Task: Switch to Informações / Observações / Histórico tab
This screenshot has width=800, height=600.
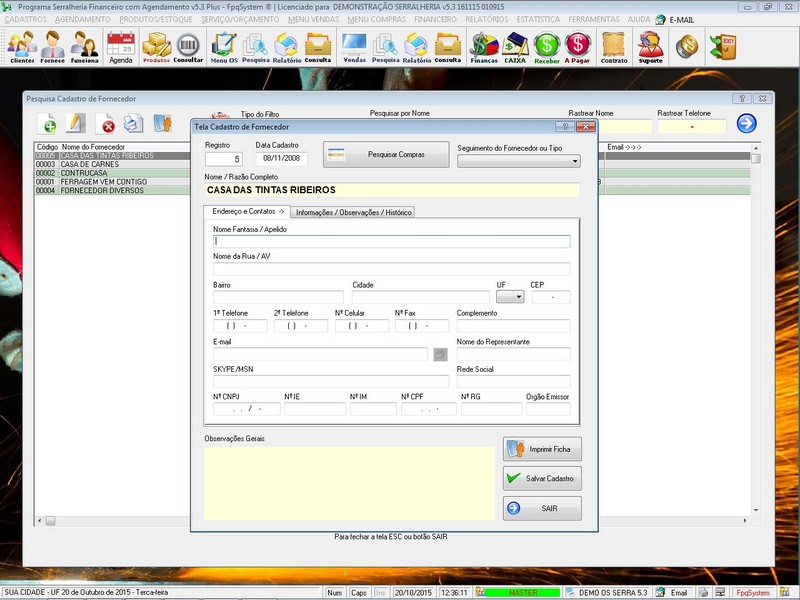Action: tap(354, 212)
